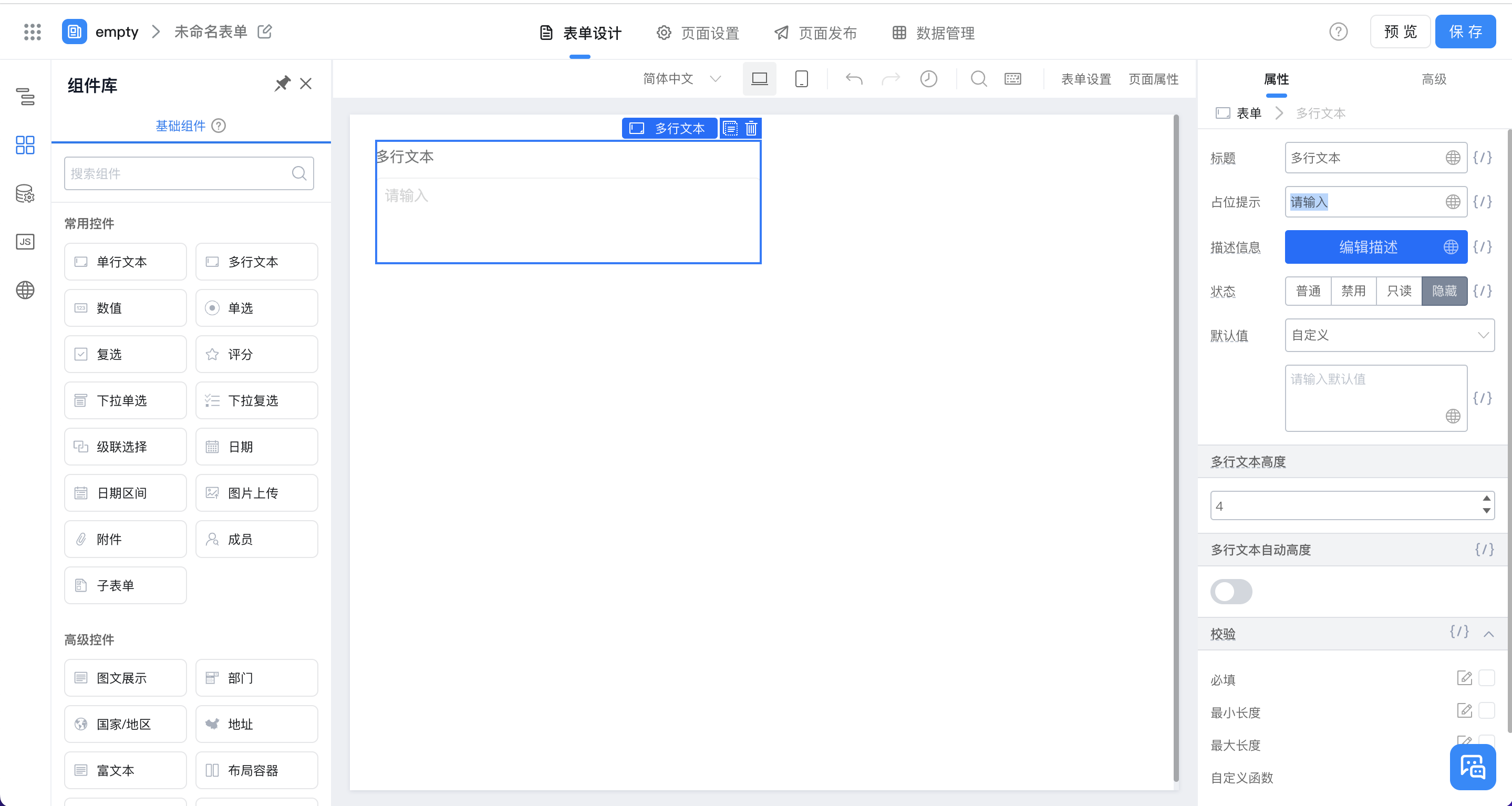This screenshot has width=1512, height=806.
Task: Open the component library sidebar icon
Action: [x=25, y=145]
